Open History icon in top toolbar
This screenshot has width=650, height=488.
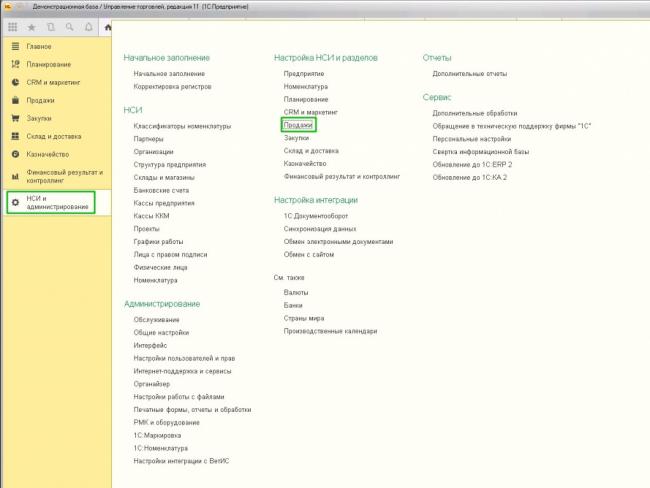coord(51,27)
